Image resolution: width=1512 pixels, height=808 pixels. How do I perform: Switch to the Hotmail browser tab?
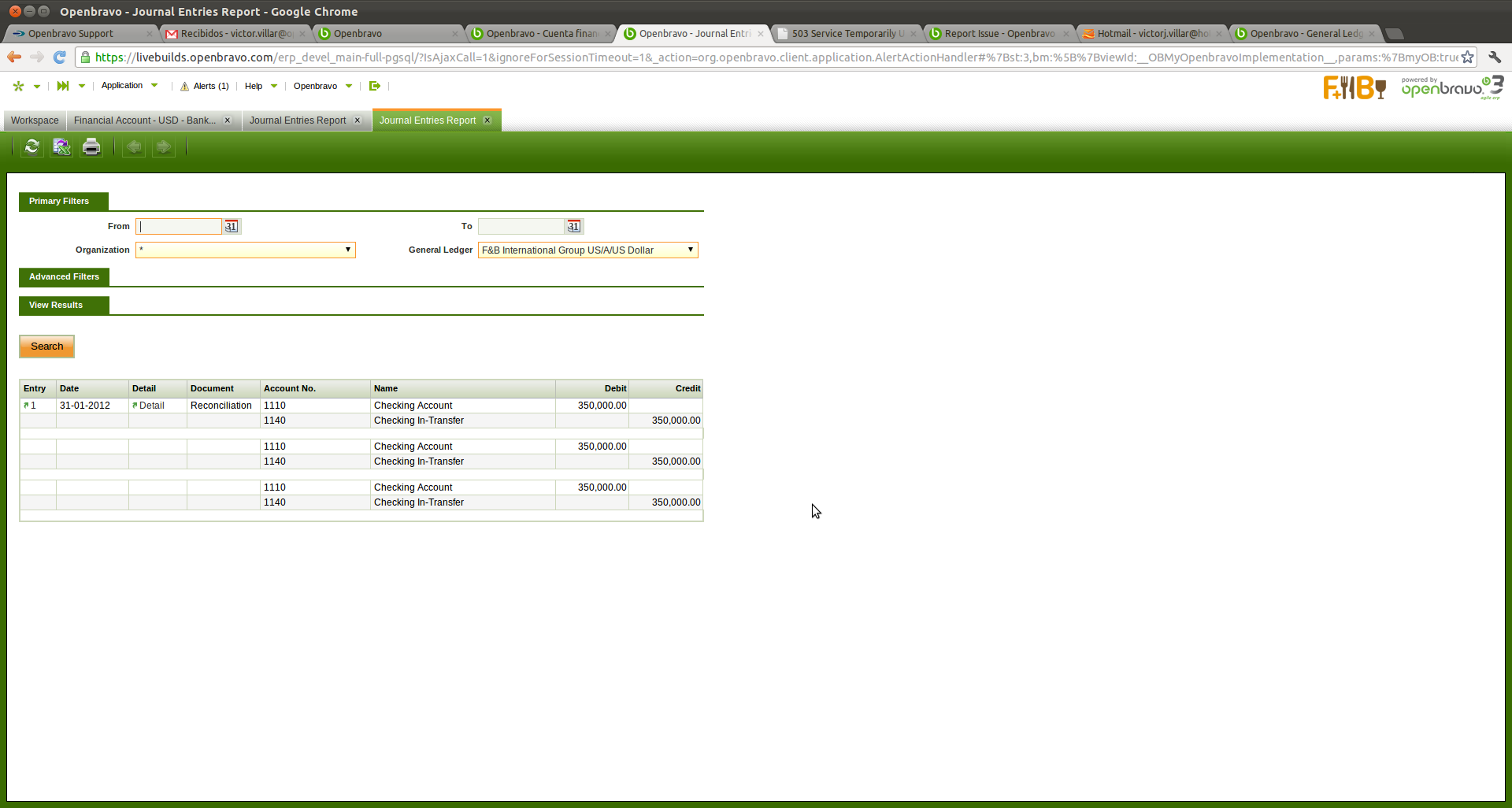[1153, 34]
